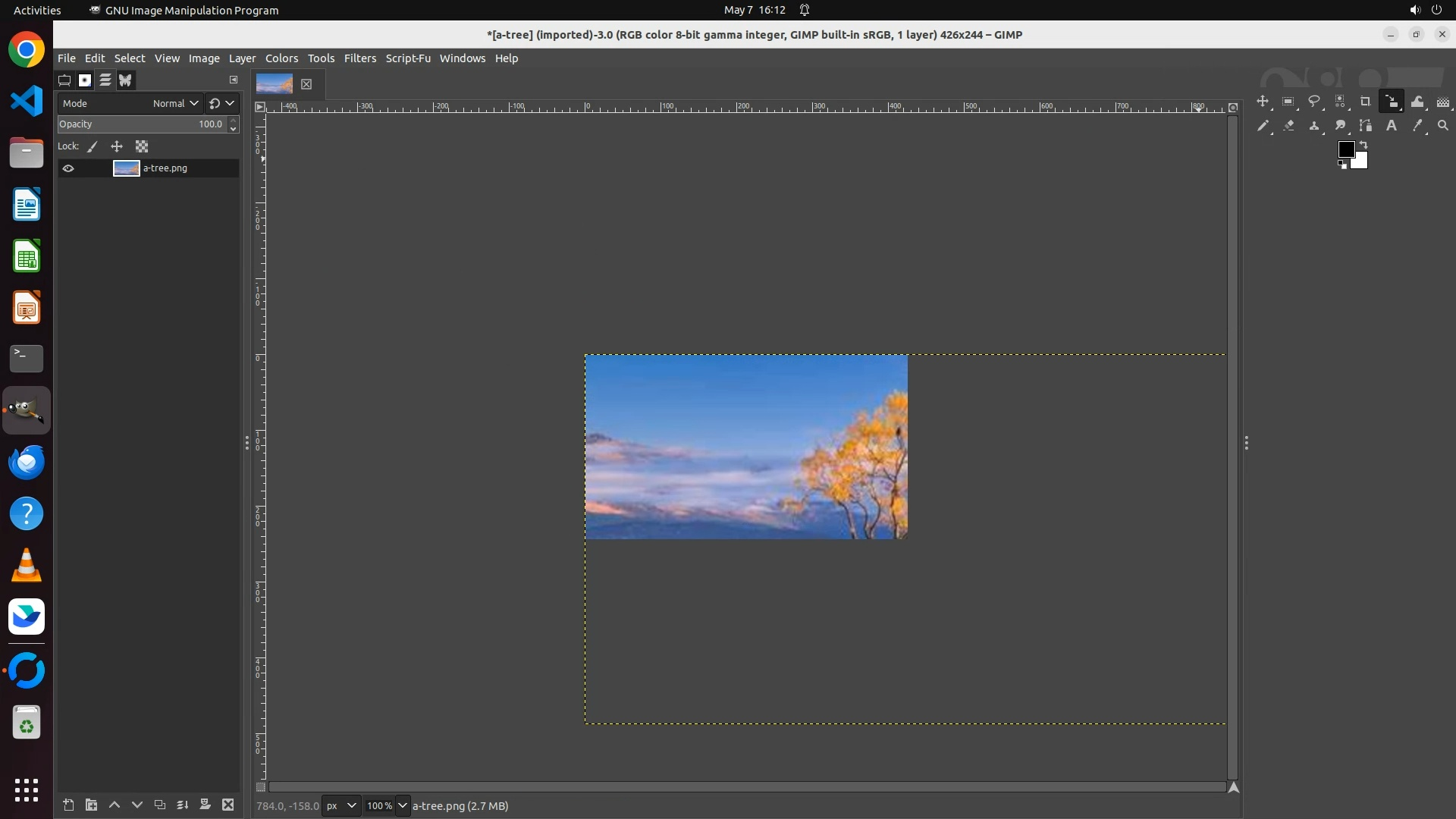The height and width of the screenshot is (819, 1456).
Task: Select the Move tool in toolbox
Action: (x=1263, y=102)
